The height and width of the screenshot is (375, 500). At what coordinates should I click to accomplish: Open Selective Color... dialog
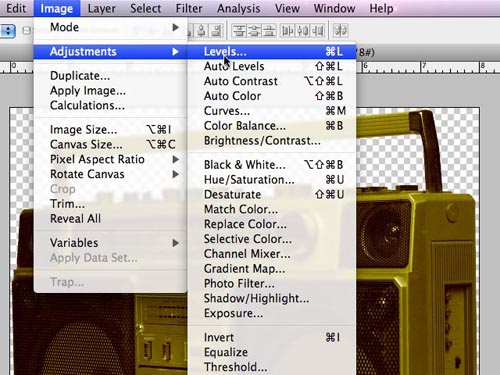pos(272,239)
